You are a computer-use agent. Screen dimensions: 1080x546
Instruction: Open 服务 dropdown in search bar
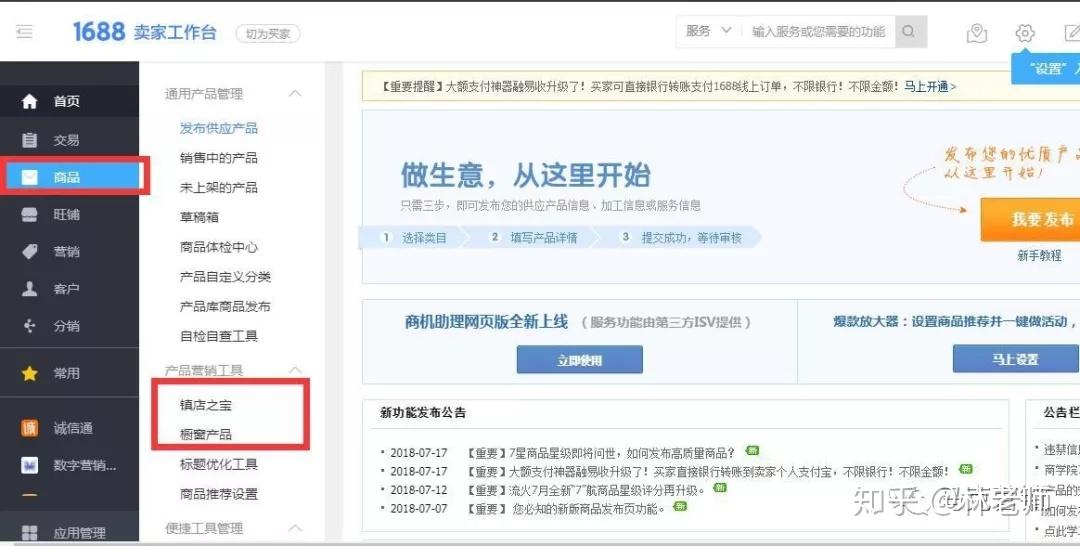tap(708, 31)
